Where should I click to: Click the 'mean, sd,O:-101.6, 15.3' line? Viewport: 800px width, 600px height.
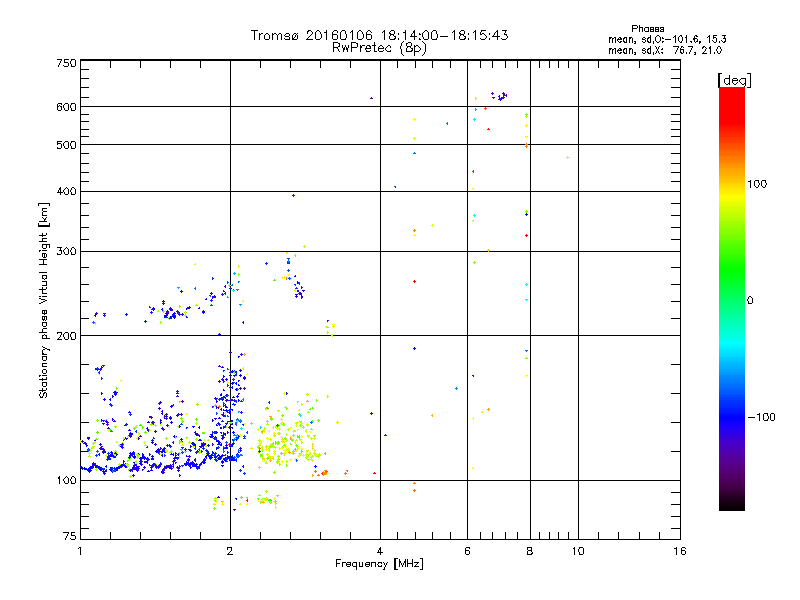coord(667,39)
